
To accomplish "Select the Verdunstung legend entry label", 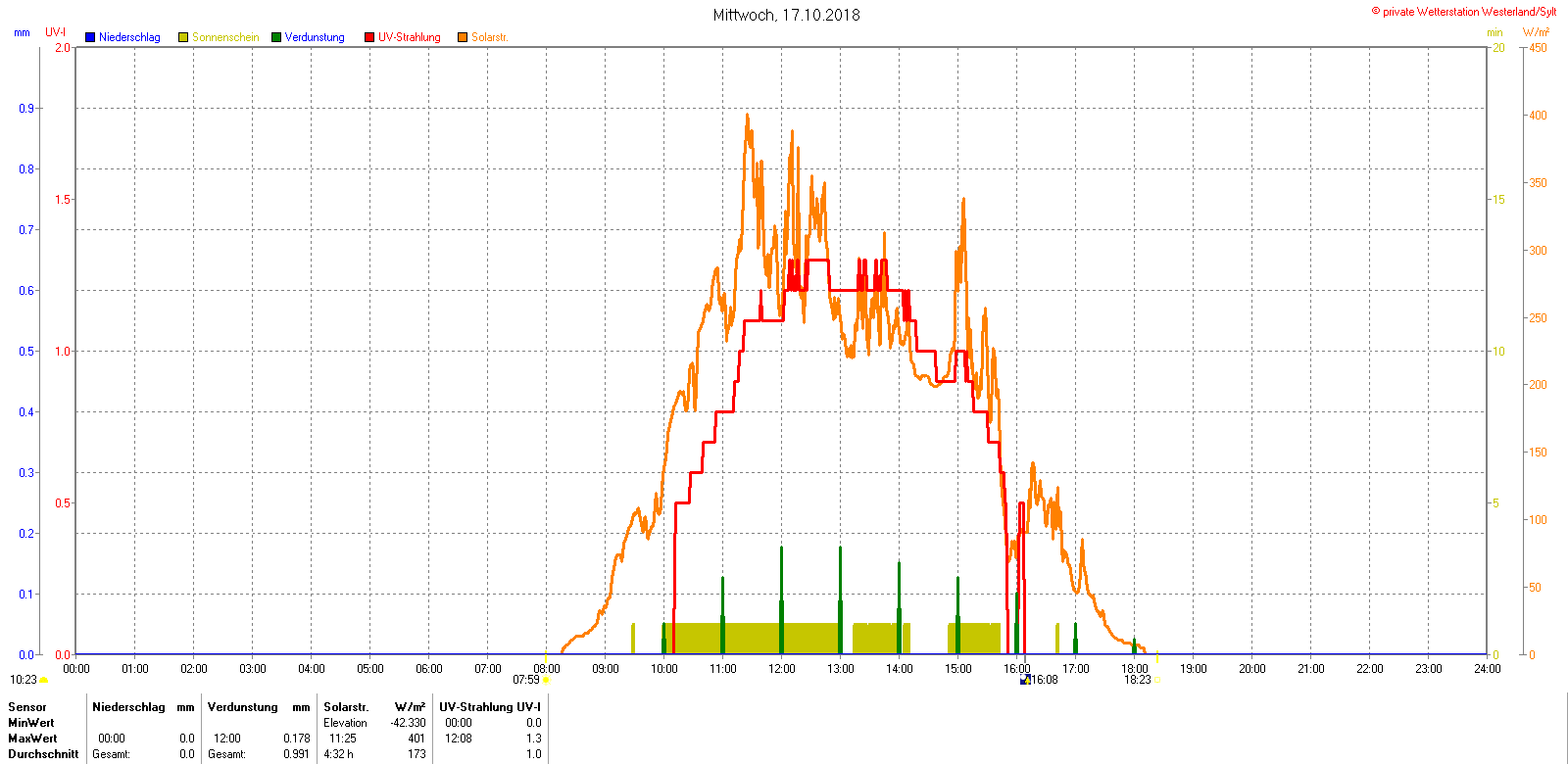I will [x=315, y=37].
